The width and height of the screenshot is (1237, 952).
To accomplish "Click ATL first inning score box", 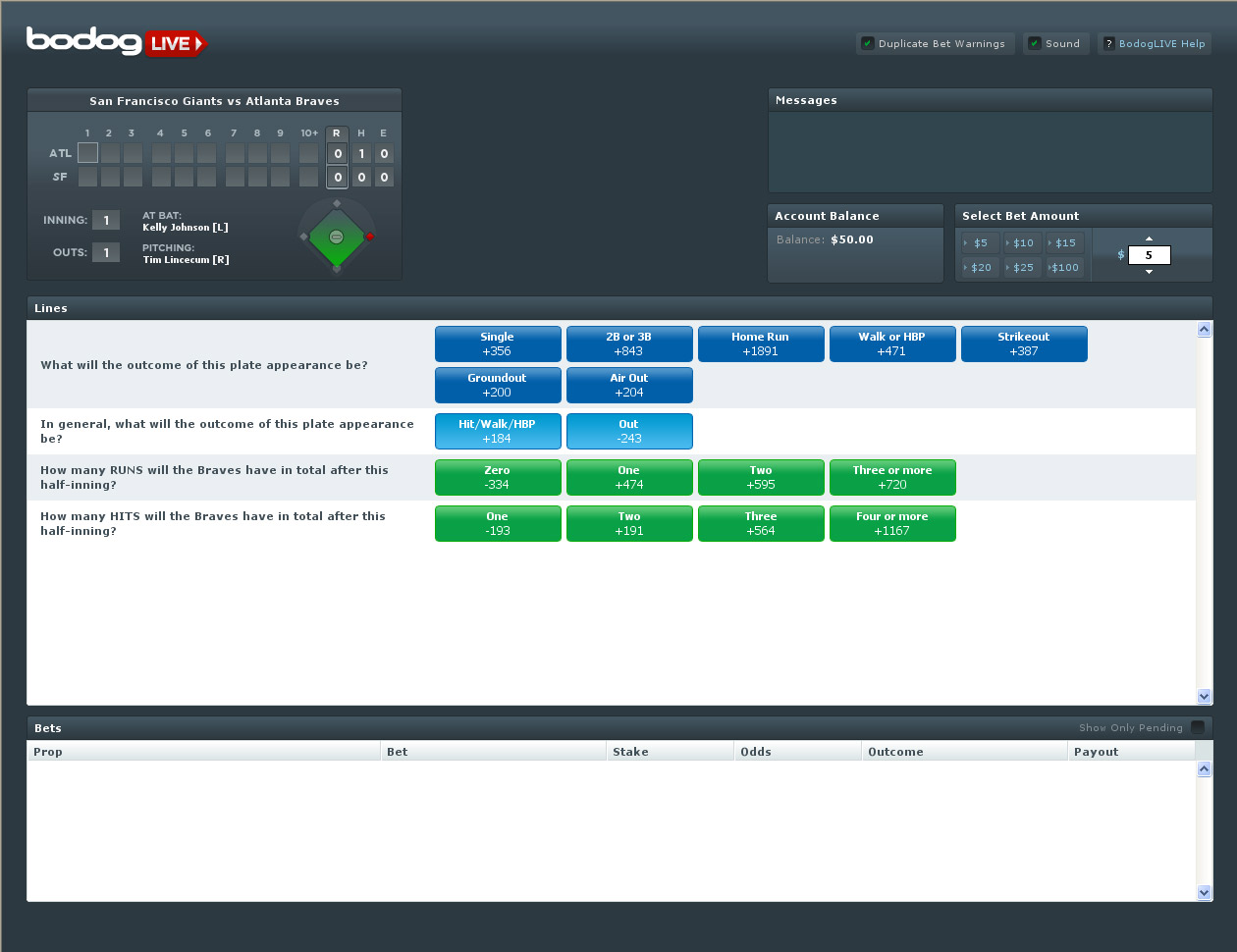I will pyautogui.click(x=87, y=153).
